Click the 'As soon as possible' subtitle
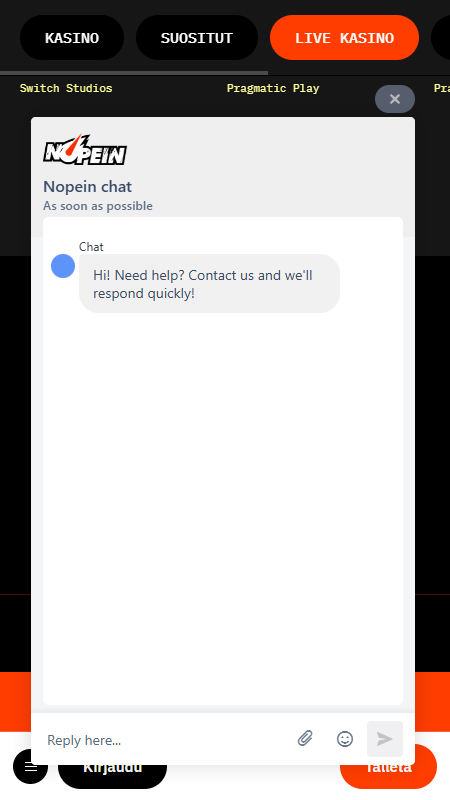This screenshot has width=450, height=800. coord(97,206)
